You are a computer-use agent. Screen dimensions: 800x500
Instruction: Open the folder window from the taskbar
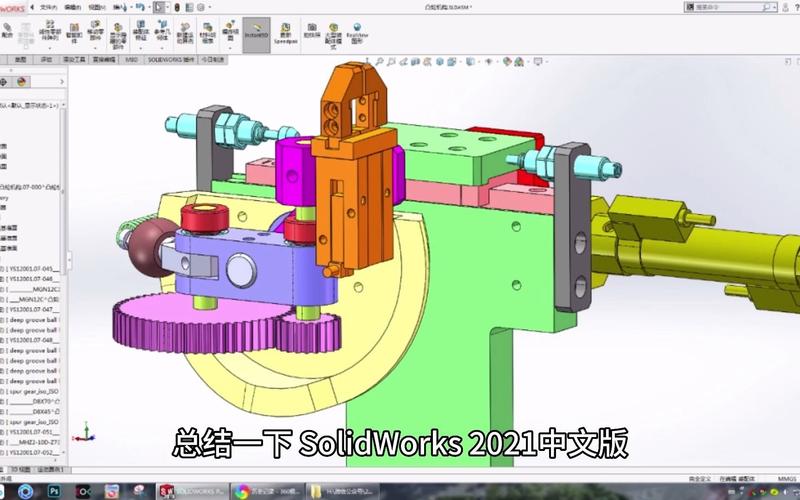(343, 491)
